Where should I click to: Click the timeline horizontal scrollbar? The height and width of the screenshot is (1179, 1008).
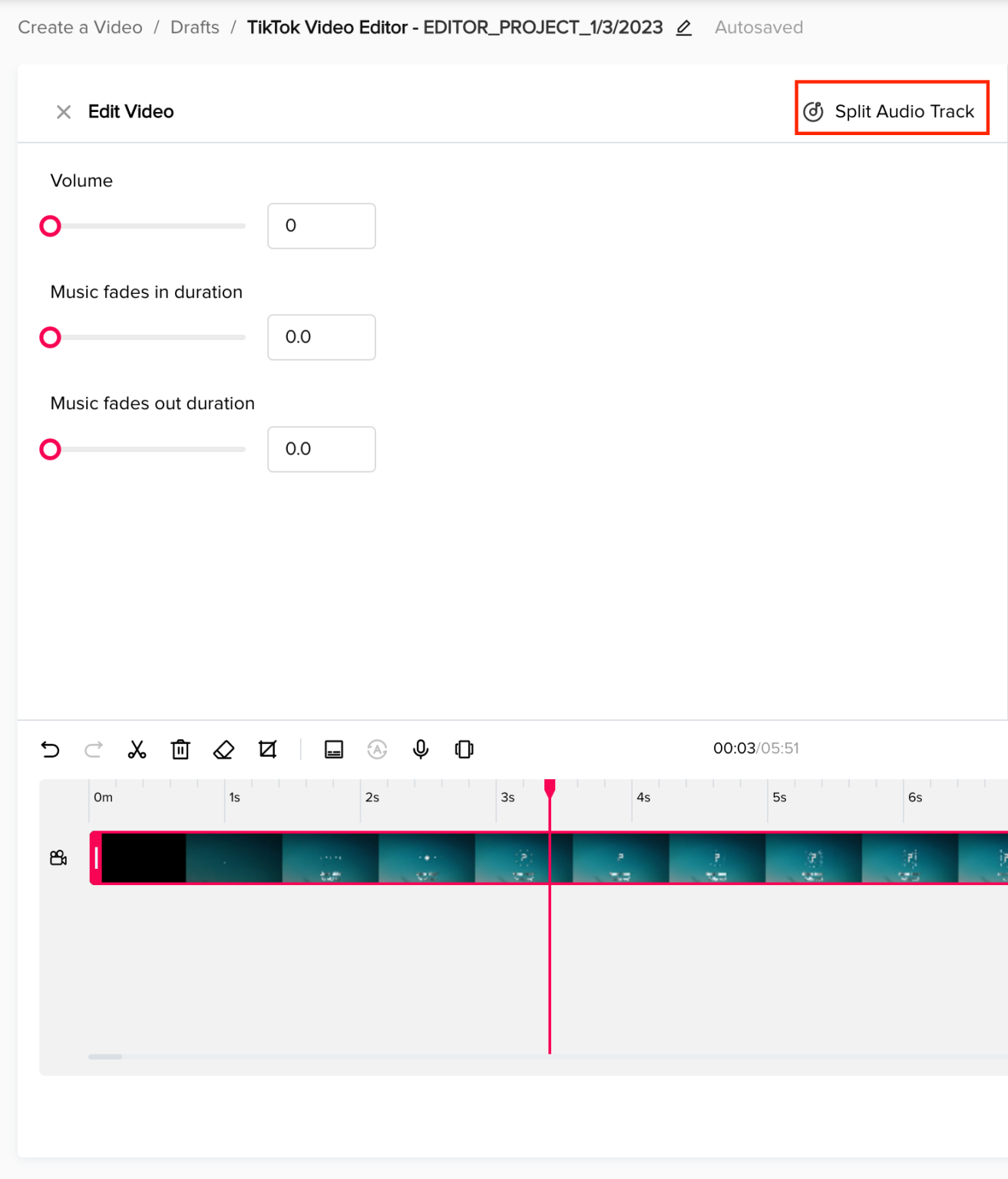tap(105, 1057)
